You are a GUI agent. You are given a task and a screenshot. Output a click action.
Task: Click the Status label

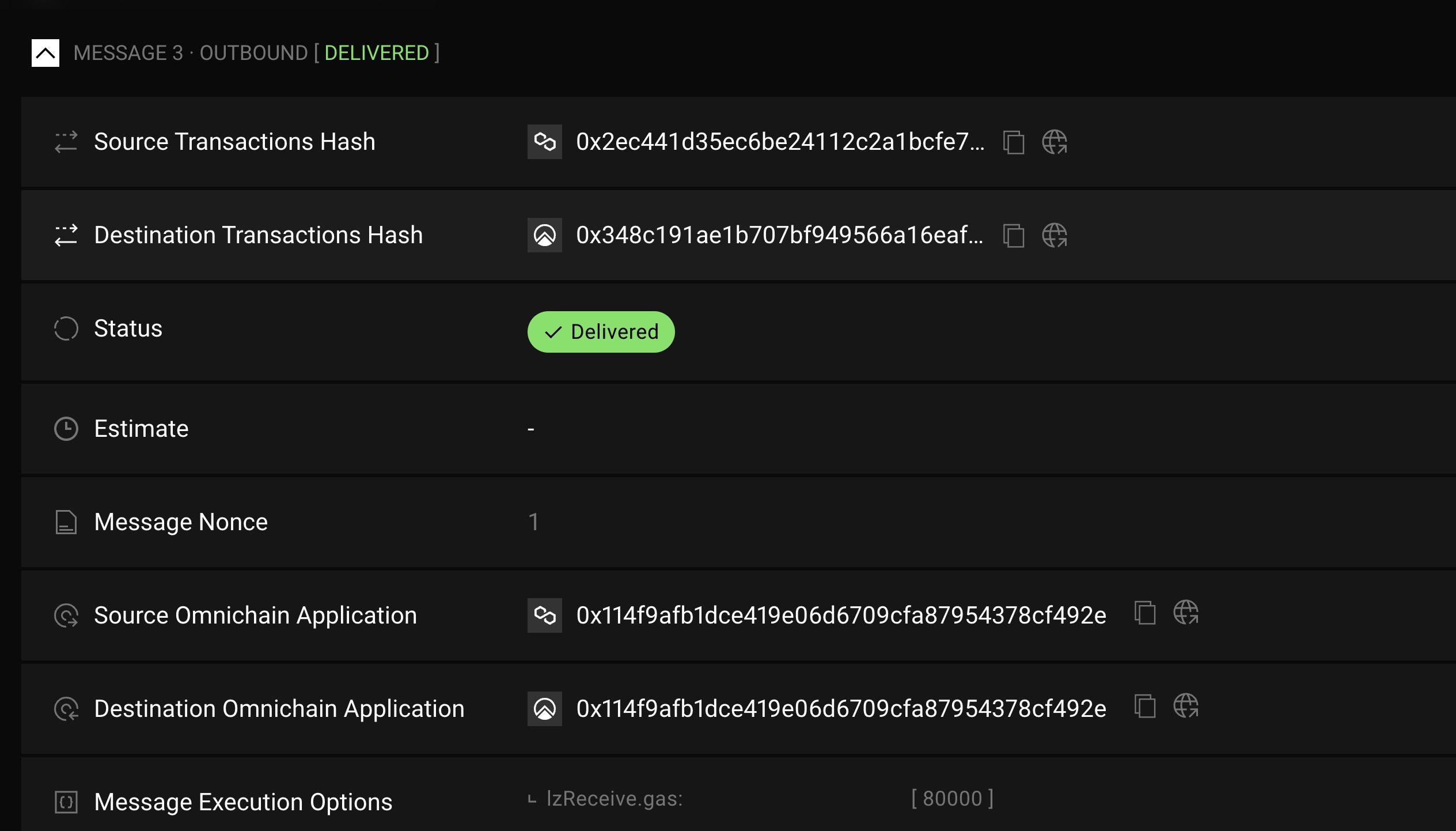tap(128, 328)
